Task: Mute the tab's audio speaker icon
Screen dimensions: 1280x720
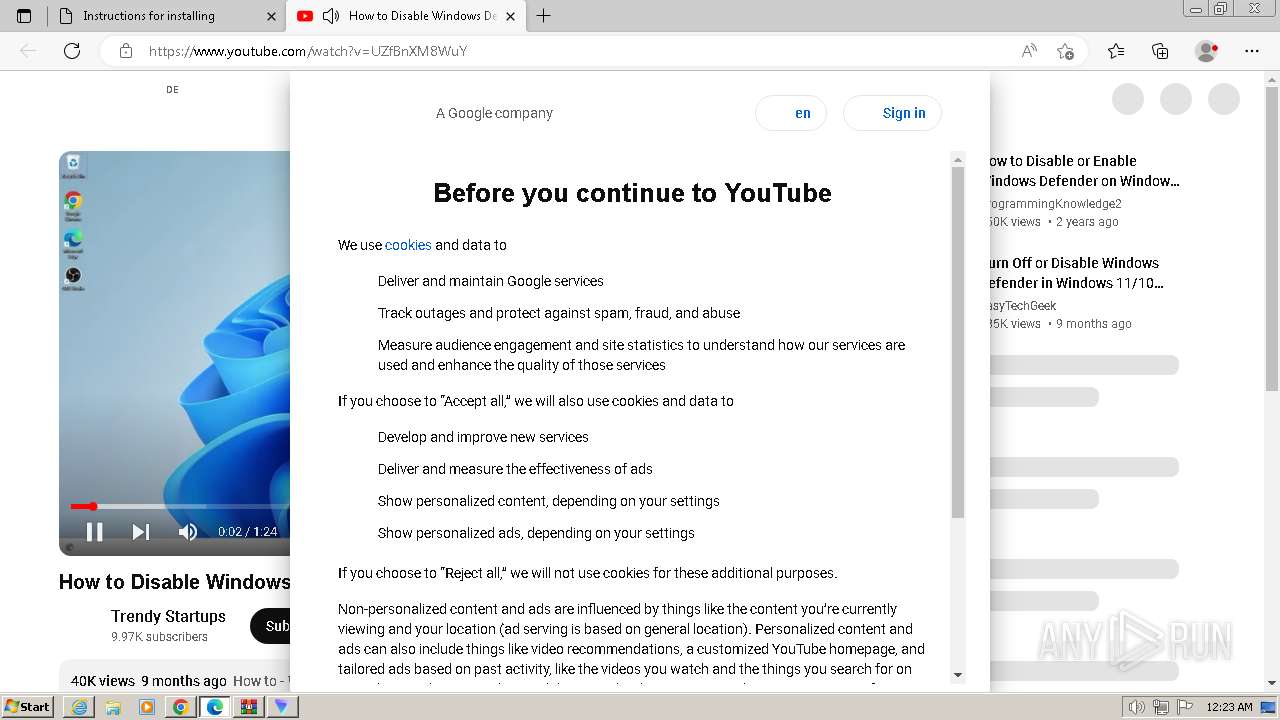Action: pos(331,16)
